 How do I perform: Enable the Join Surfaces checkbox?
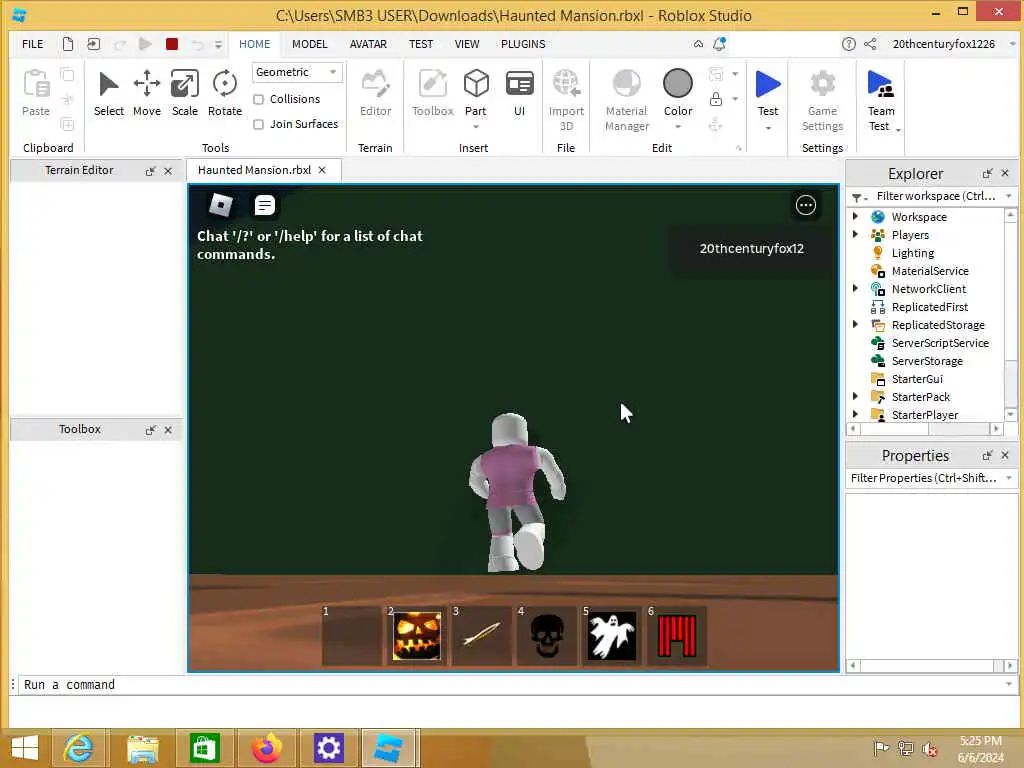pos(259,124)
